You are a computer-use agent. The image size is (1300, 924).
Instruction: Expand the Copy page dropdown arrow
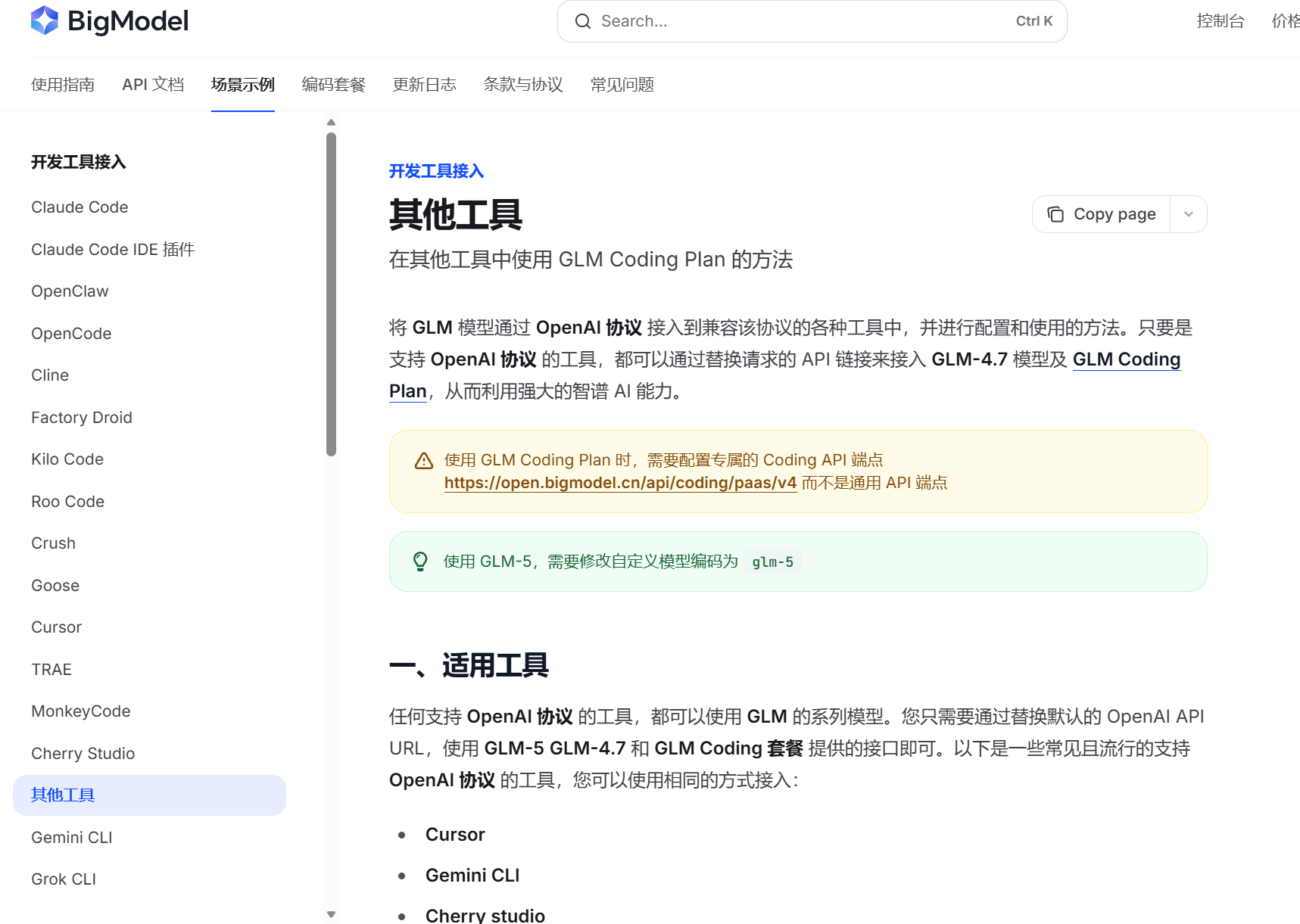tap(1189, 214)
